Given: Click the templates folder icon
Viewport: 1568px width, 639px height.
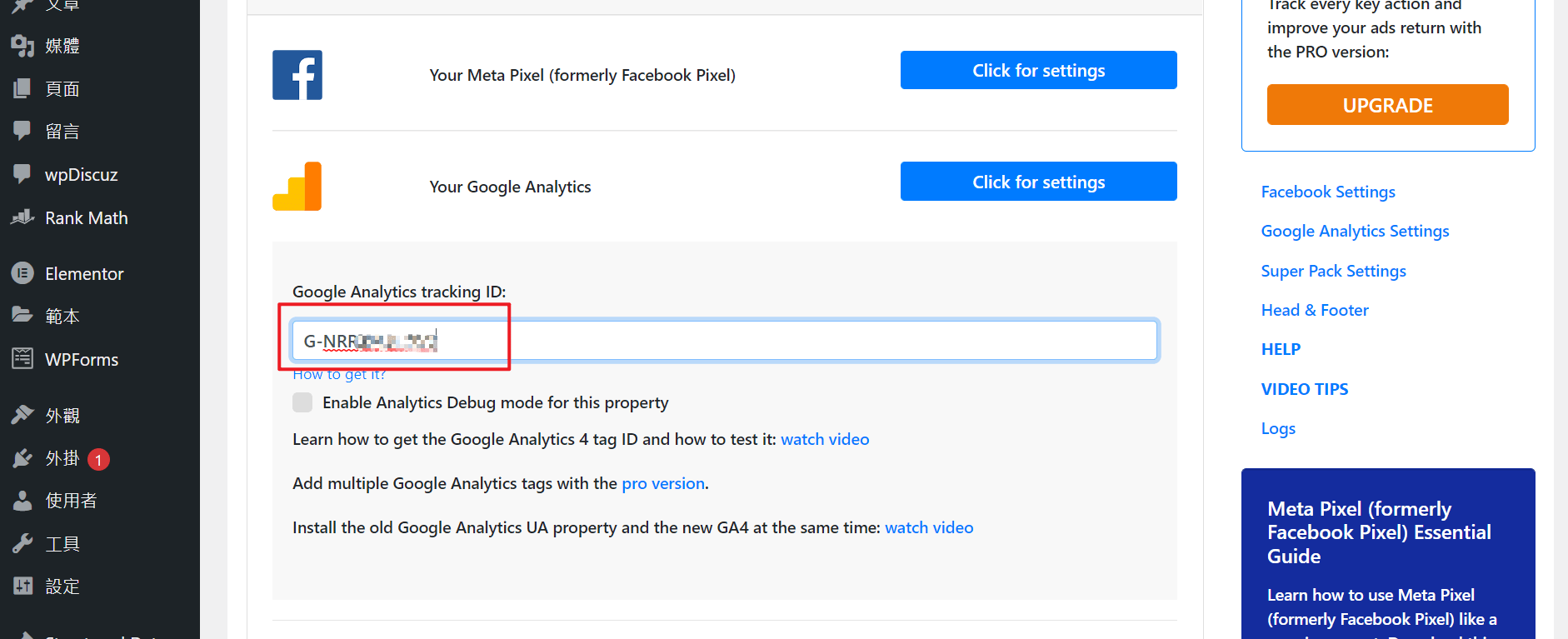Looking at the screenshot, I should [22, 315].
